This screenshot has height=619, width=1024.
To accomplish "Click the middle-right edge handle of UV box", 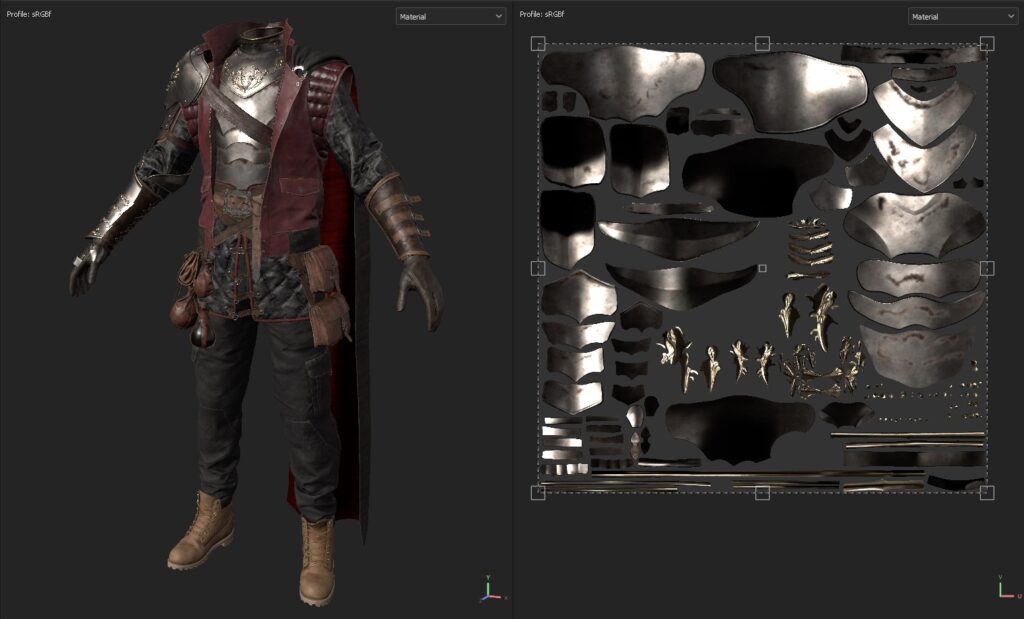I will click(987, 268).
